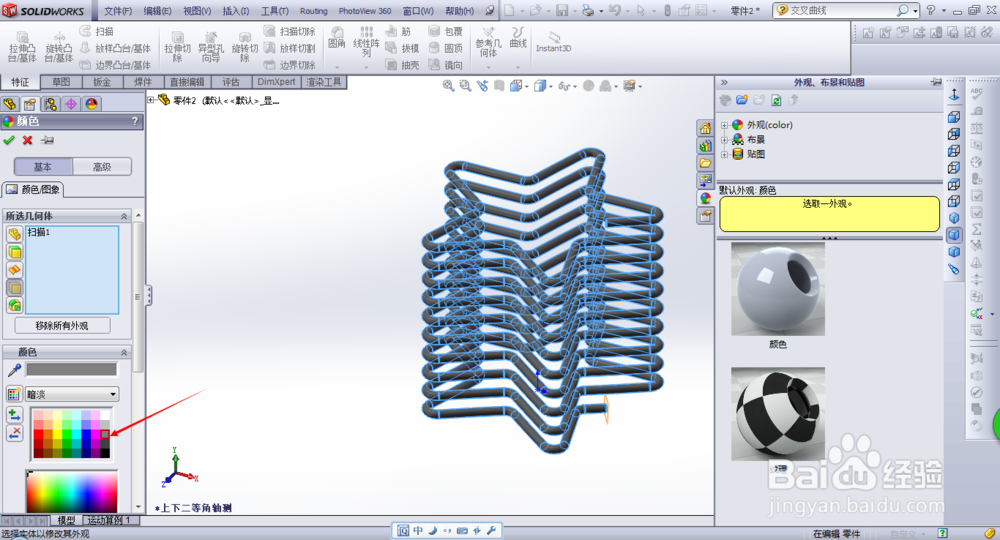Screen dimensions: 1000x540
Task: Open the Appearances task pane color-ball tab
Action: tap(705, 198)
